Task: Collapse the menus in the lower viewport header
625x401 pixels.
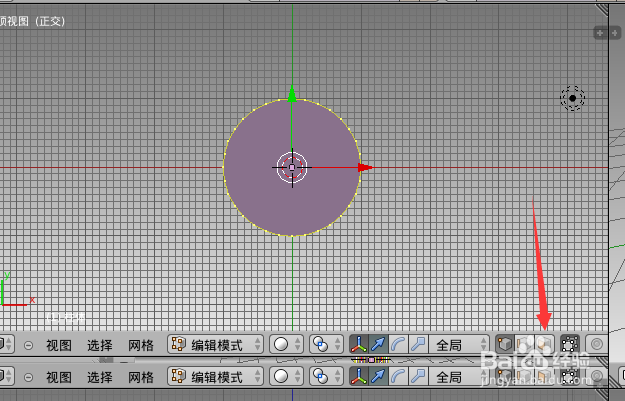Action: pyautogui.click(x=28, y=377)
